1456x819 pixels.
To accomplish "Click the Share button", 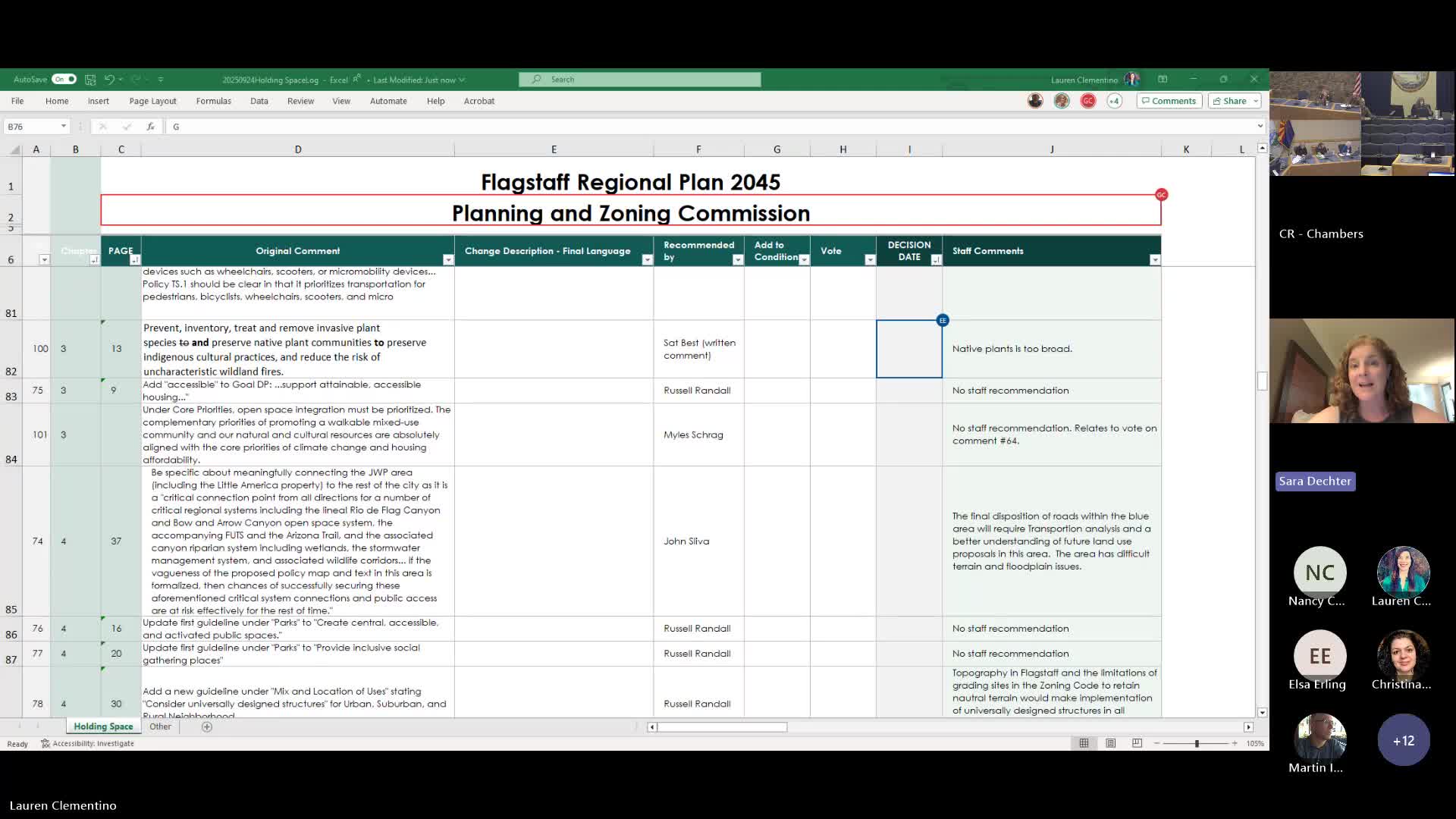I will point(1229,101).
